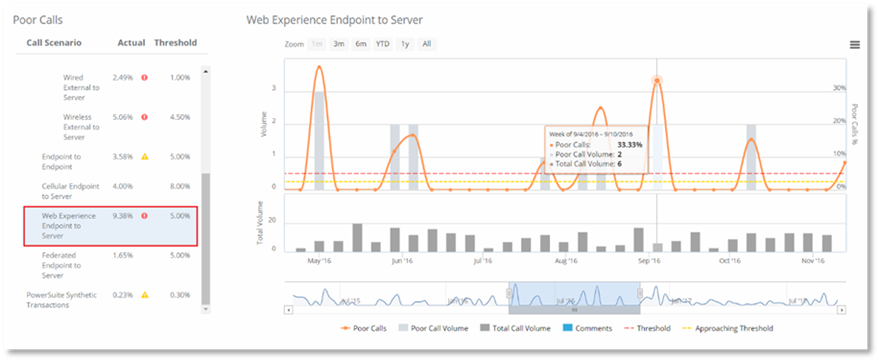Select Wired External to Server row

[111, 87]
